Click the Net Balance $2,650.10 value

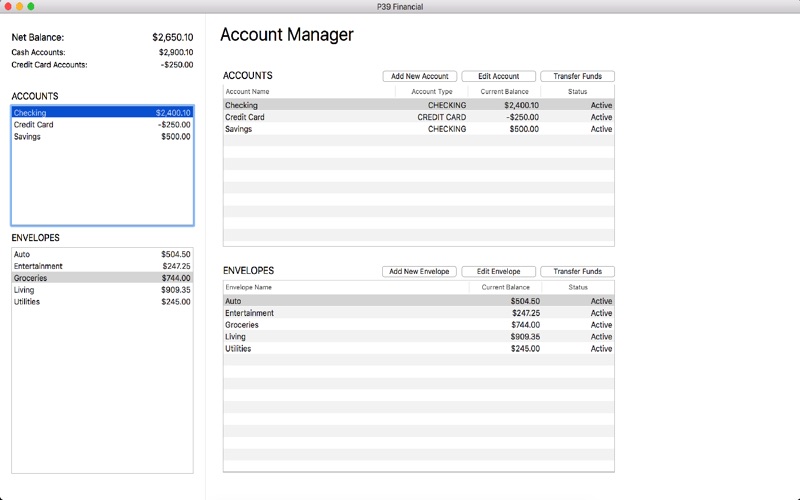click(172, 37)
